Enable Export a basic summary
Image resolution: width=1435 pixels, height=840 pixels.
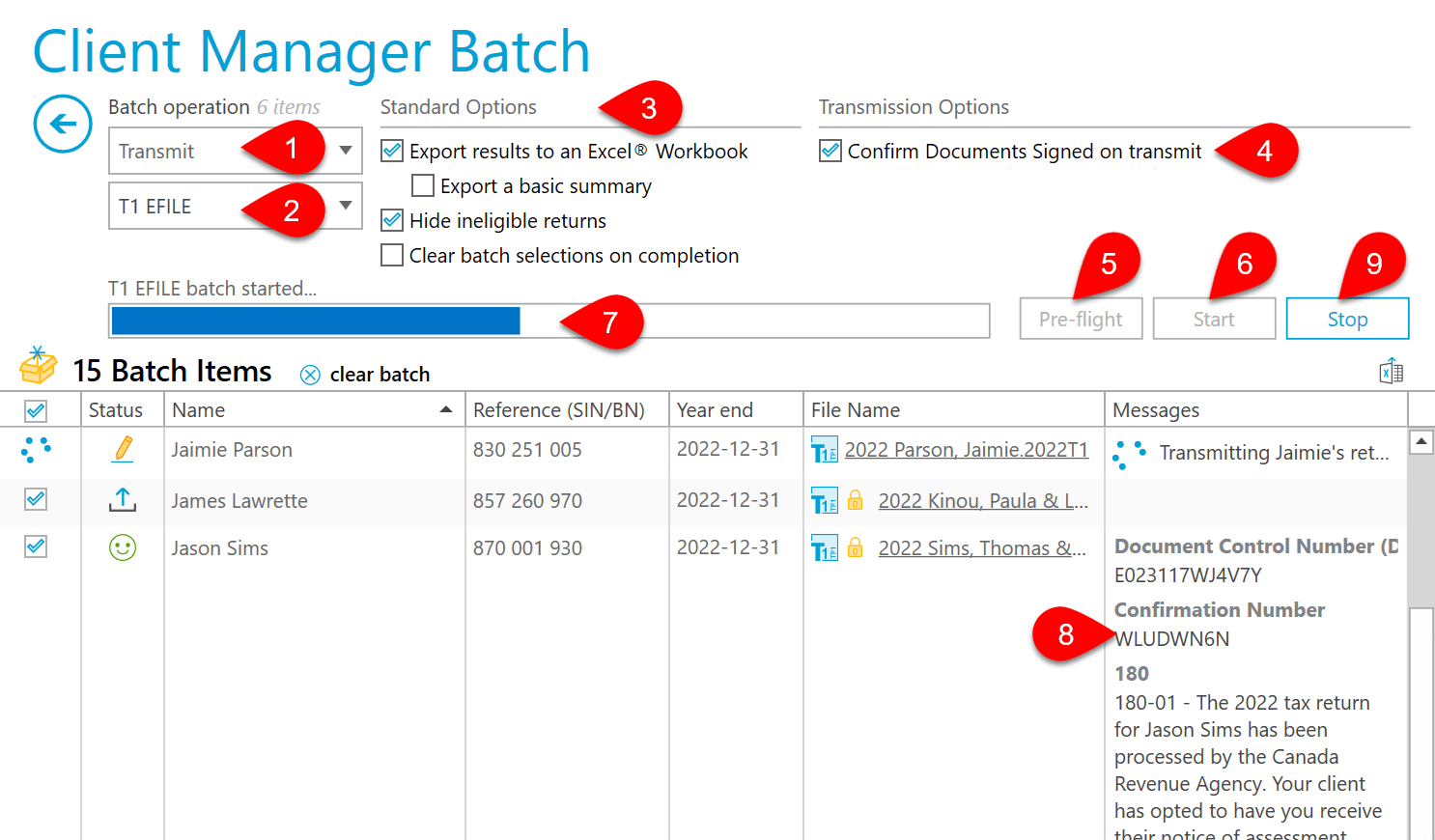(423, 185)
